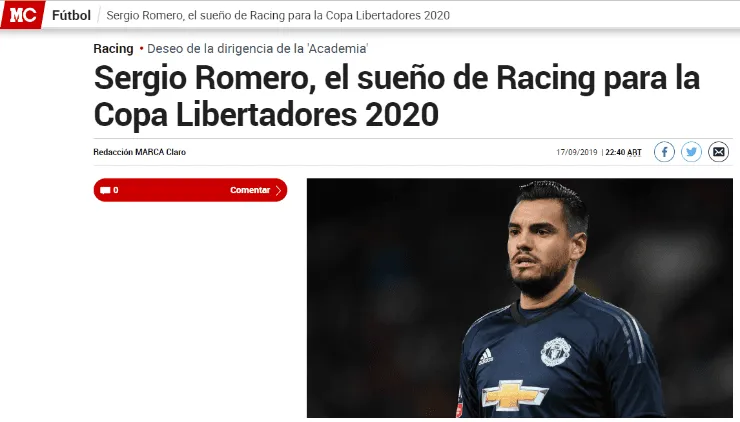Click the Manchester United crest in photo
The image size is (740, 422).
555,352
